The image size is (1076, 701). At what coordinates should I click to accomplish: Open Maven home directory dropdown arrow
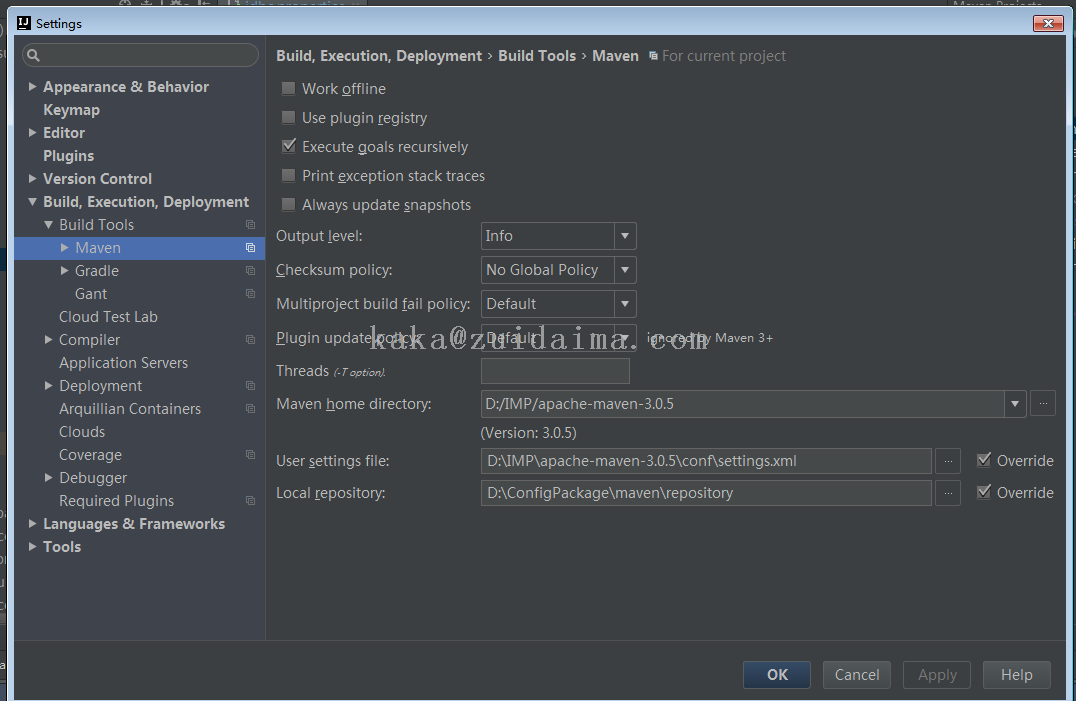point(1014,404)
